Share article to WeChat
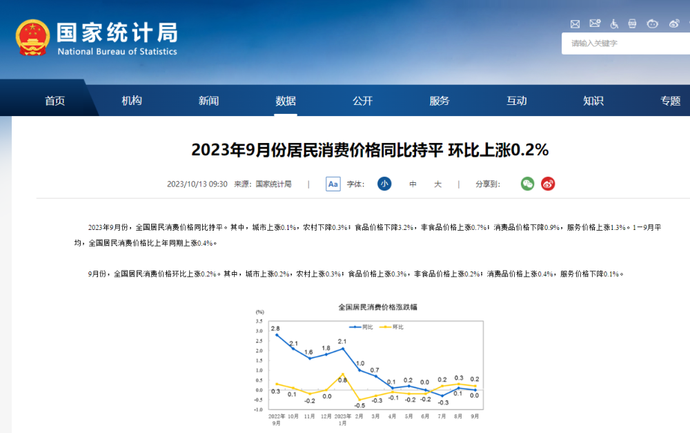690x433 pixels. click(x=527, y=184)
